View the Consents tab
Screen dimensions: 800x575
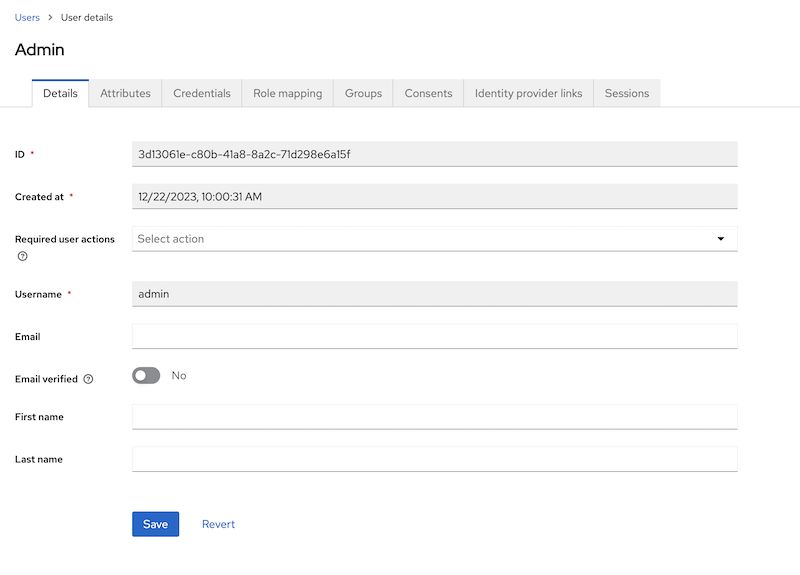[x=429, y=93]
